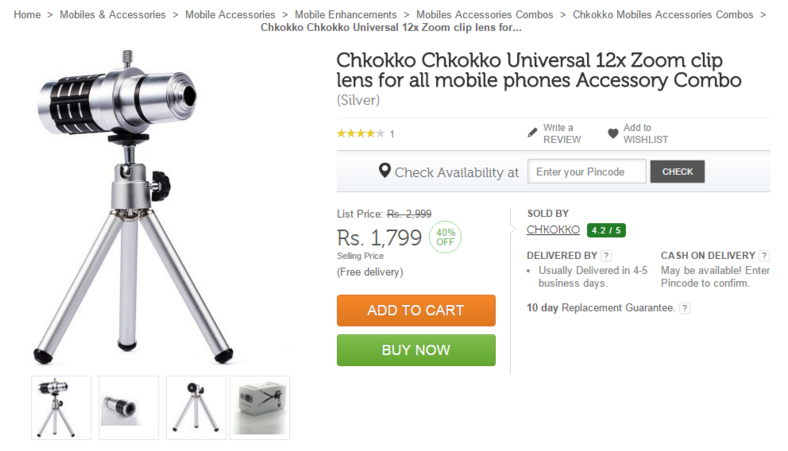
Task: Click the Add to Cart button
Action: pyautogui.click(x=416, y=310)
